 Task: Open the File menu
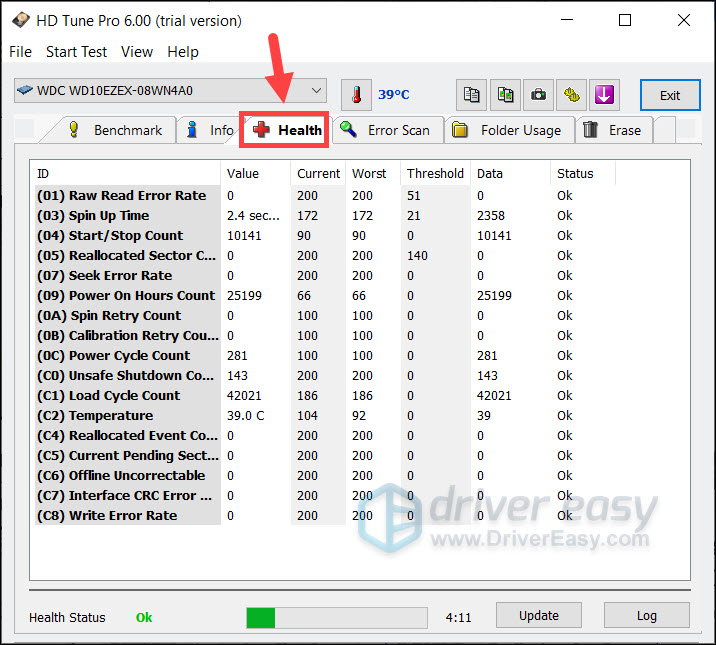tap(20, 52)
